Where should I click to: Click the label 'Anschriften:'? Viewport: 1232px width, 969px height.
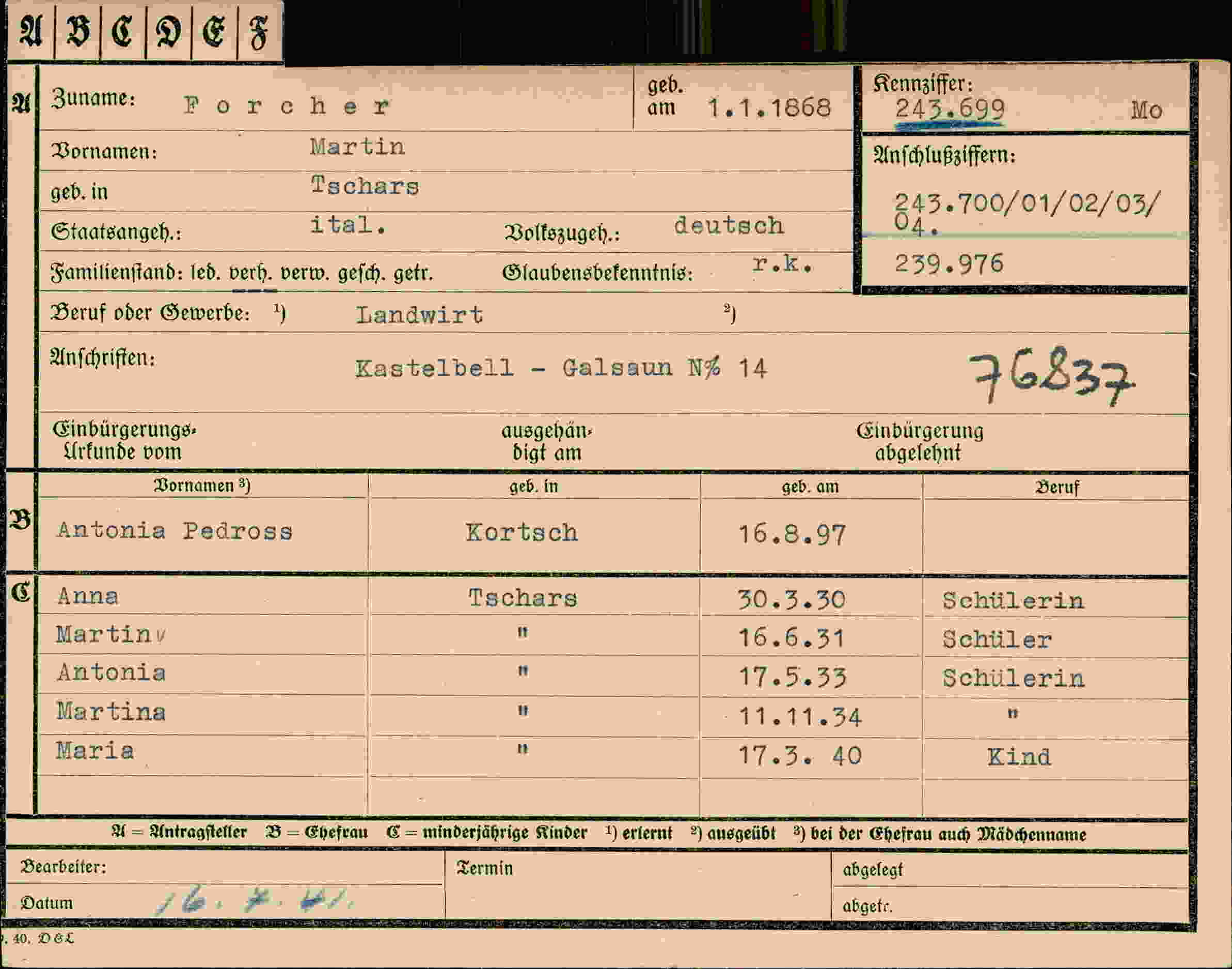coord(103,358)
